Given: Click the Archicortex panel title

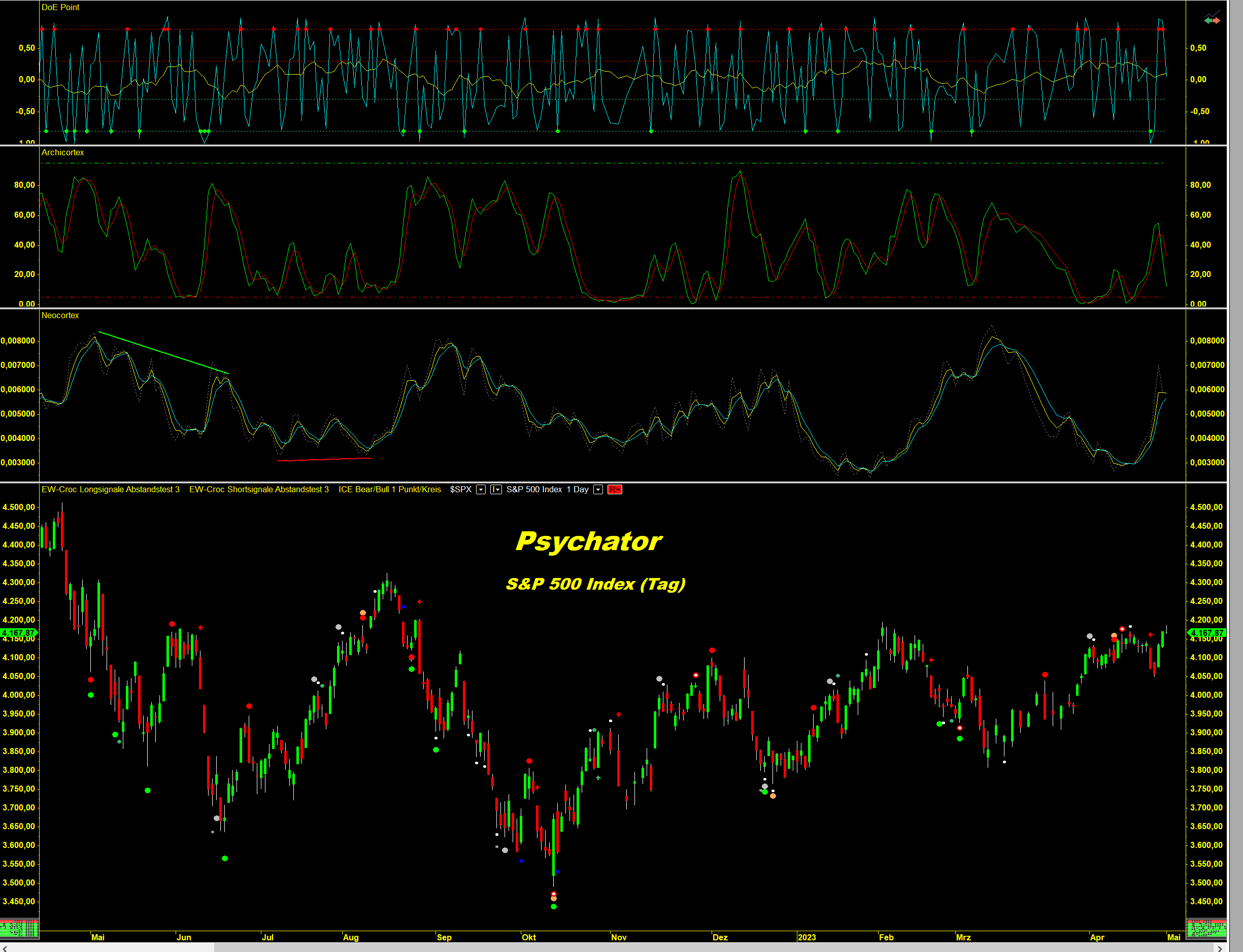Looking at the screenshot, I should coord(62,152).
